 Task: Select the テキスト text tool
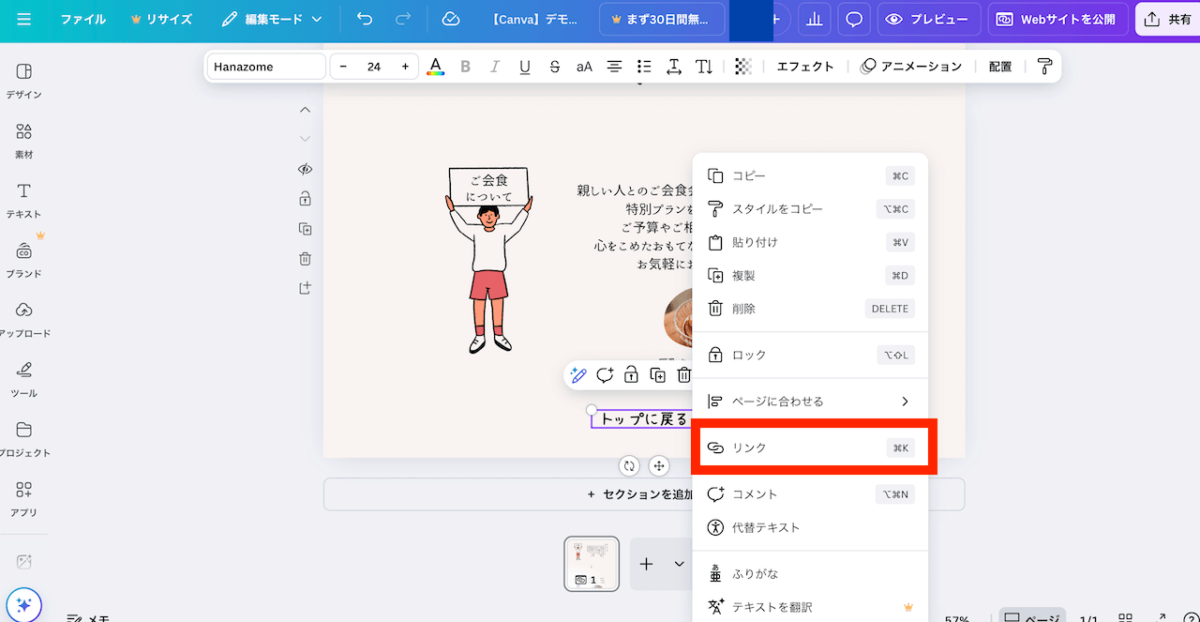pyautogui.click(x=24, y=200)
